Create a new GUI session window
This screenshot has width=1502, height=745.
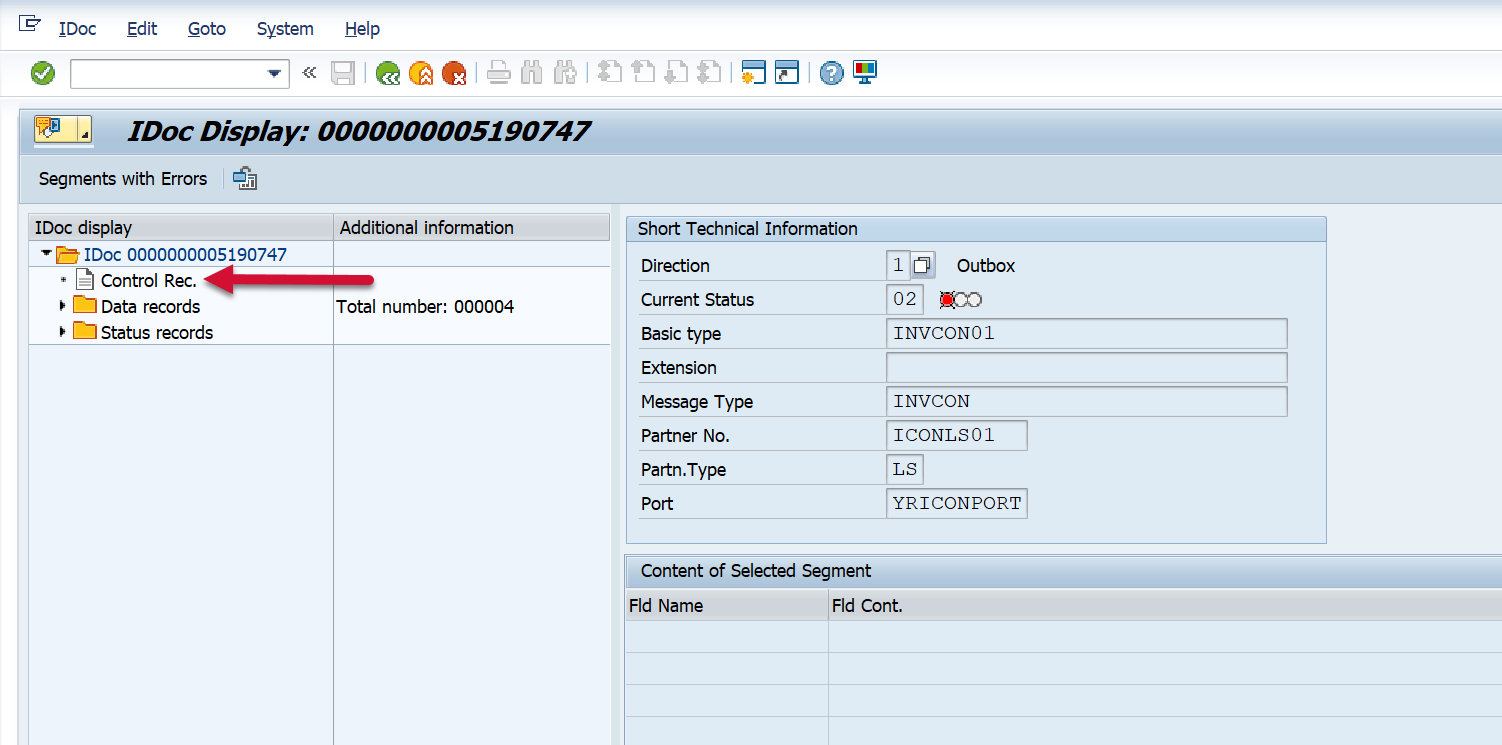[x=753, y=73]
